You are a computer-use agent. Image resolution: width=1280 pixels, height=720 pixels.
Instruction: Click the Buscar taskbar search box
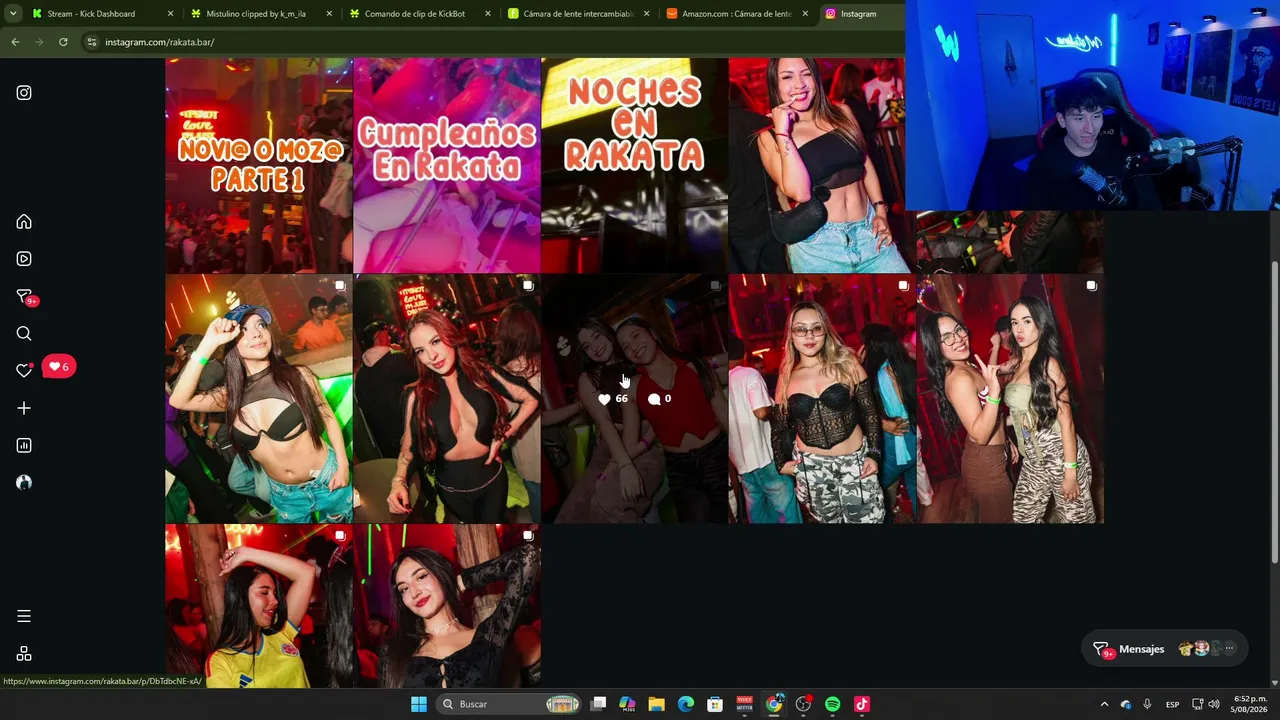coord(510,704)
